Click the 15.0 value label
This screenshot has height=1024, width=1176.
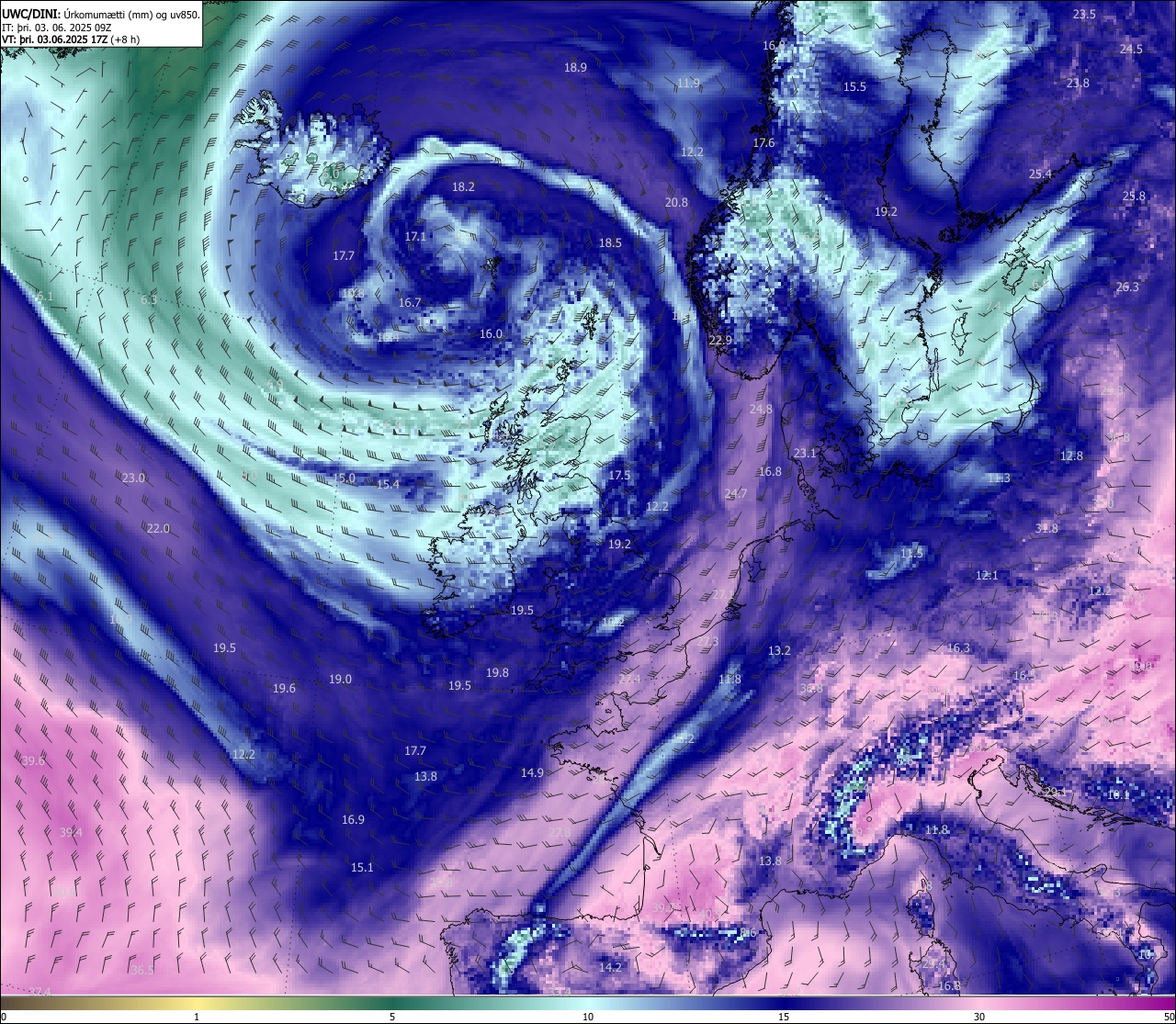tap(344, 478)
